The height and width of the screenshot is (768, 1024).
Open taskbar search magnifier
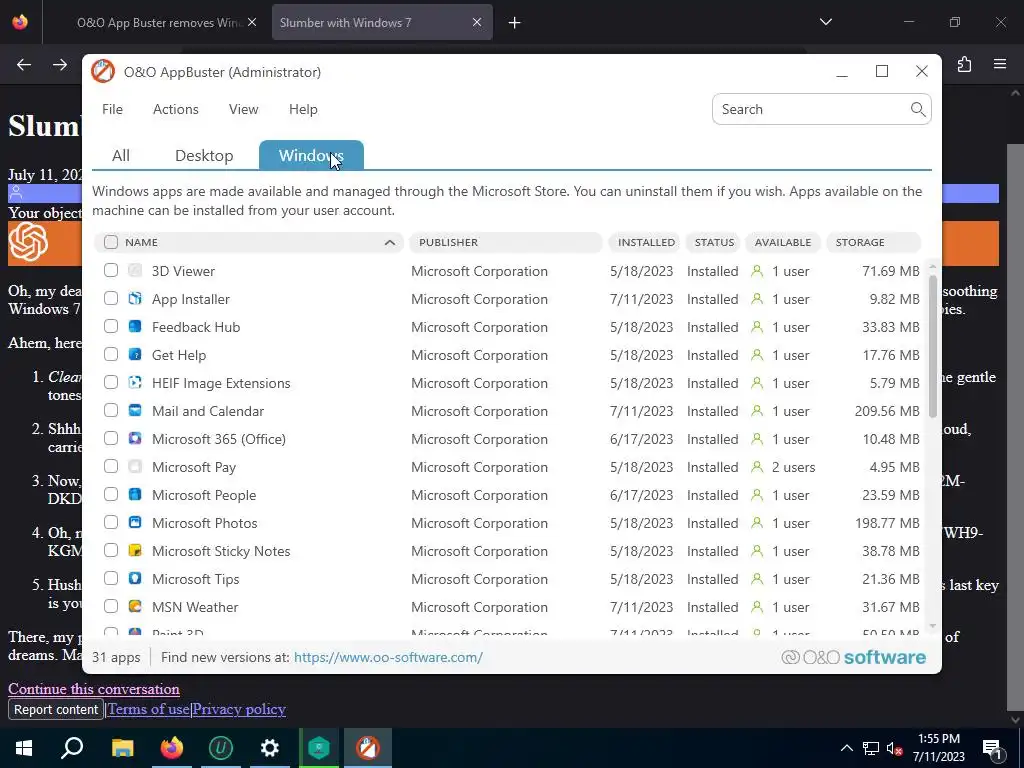coord(72,748)
